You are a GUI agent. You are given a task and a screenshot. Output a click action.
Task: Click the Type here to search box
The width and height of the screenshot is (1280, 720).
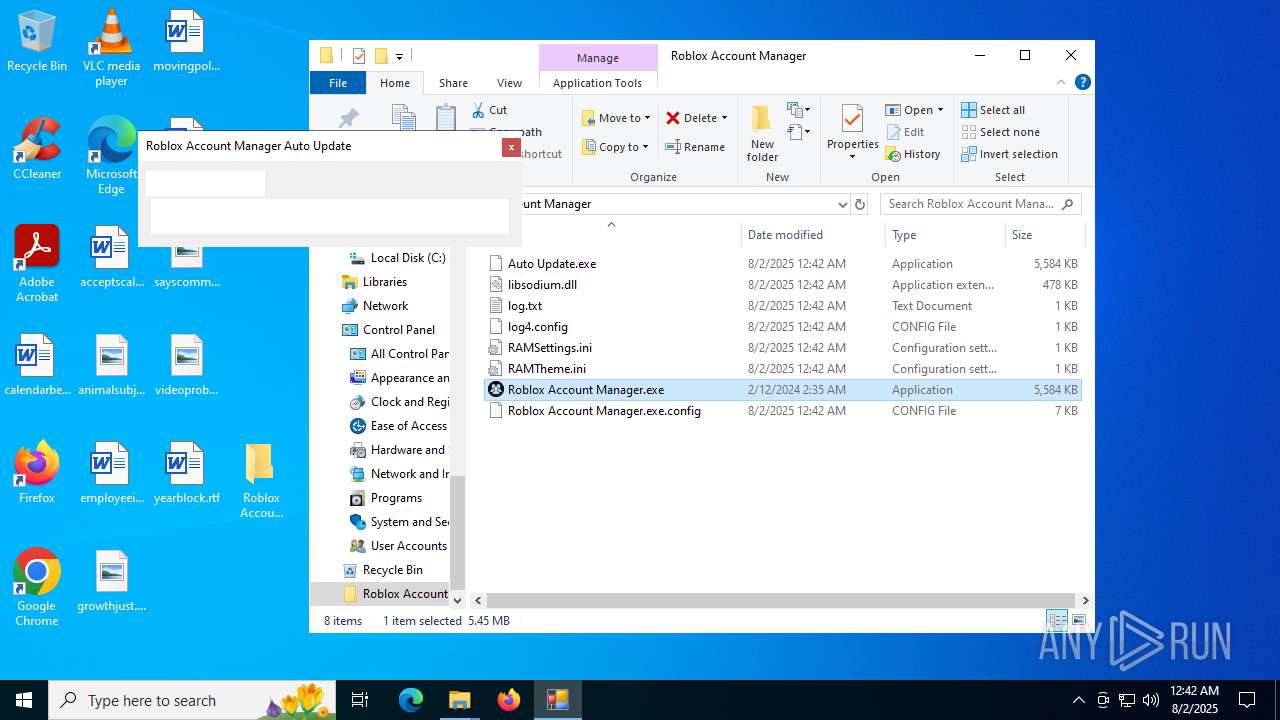192,700
